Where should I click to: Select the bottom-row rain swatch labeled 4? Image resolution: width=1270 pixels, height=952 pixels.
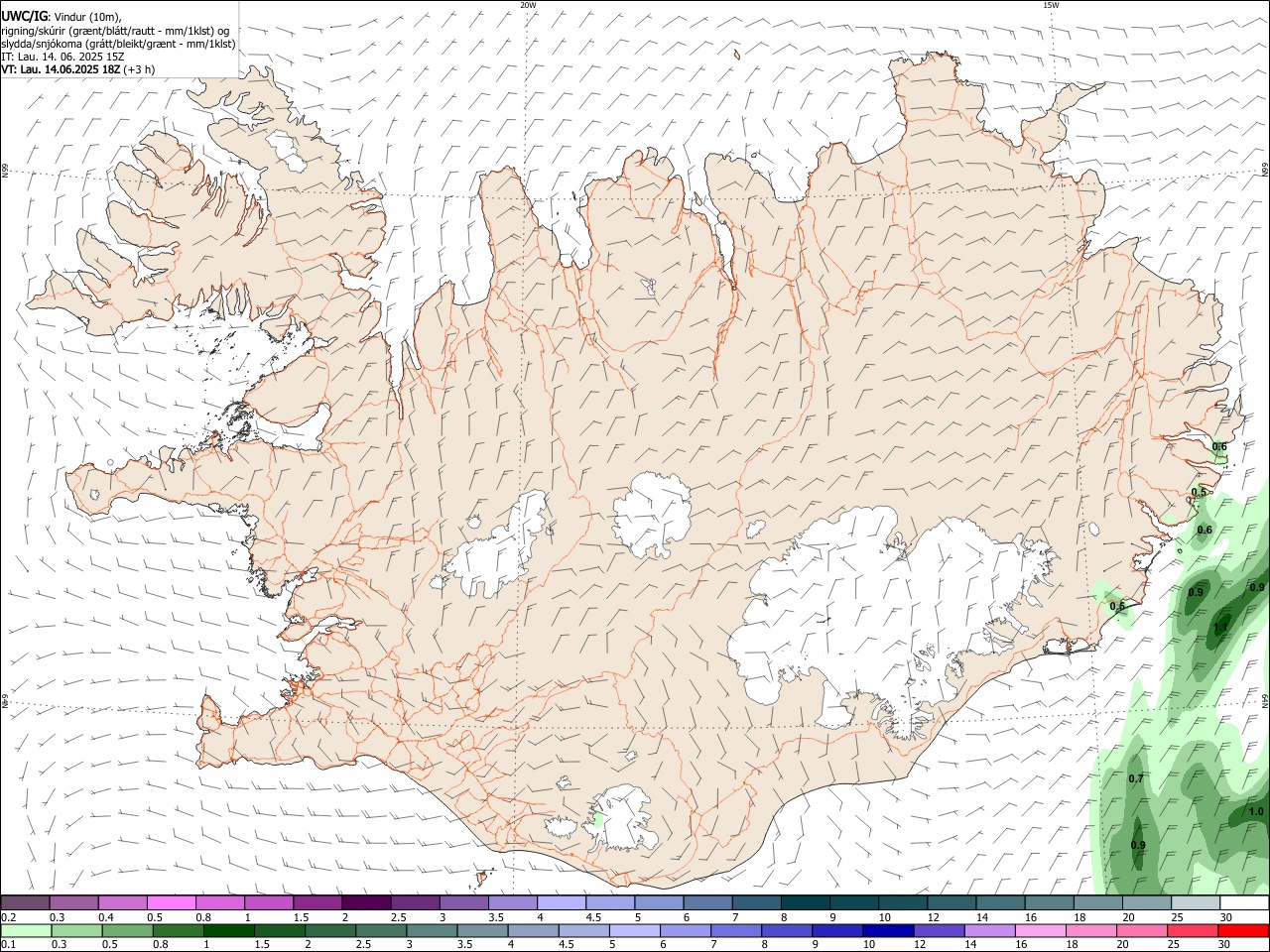tap(534, 931)
